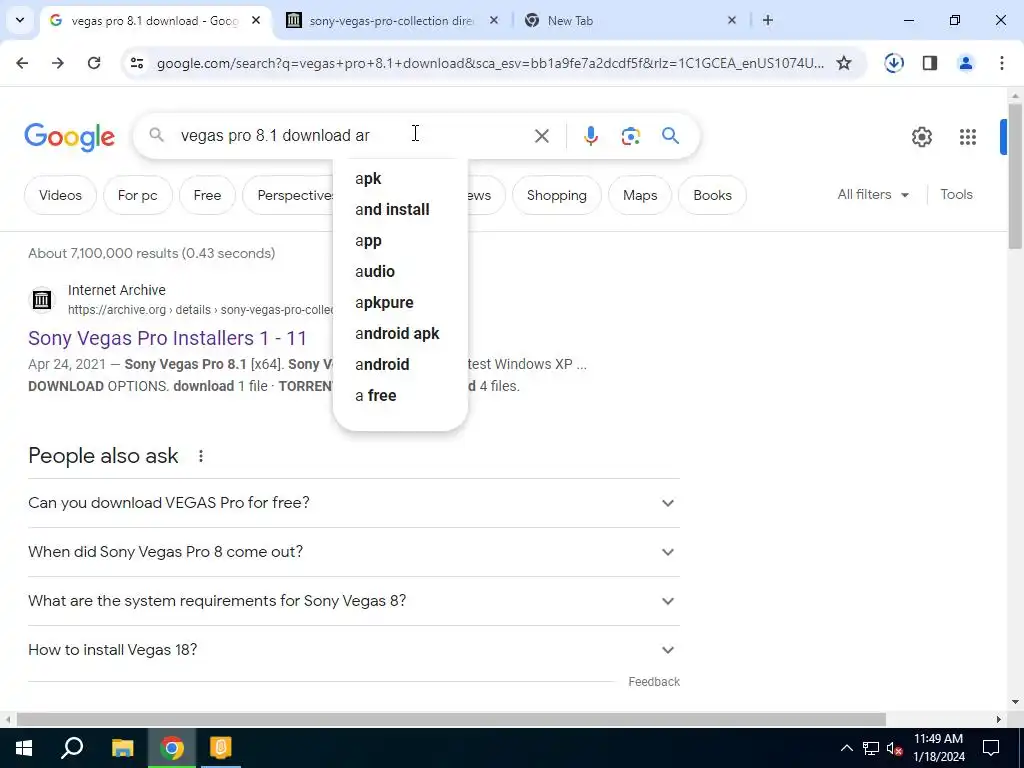Open more options for People also ask
The image size is (1024, 768).
(200, 456)
